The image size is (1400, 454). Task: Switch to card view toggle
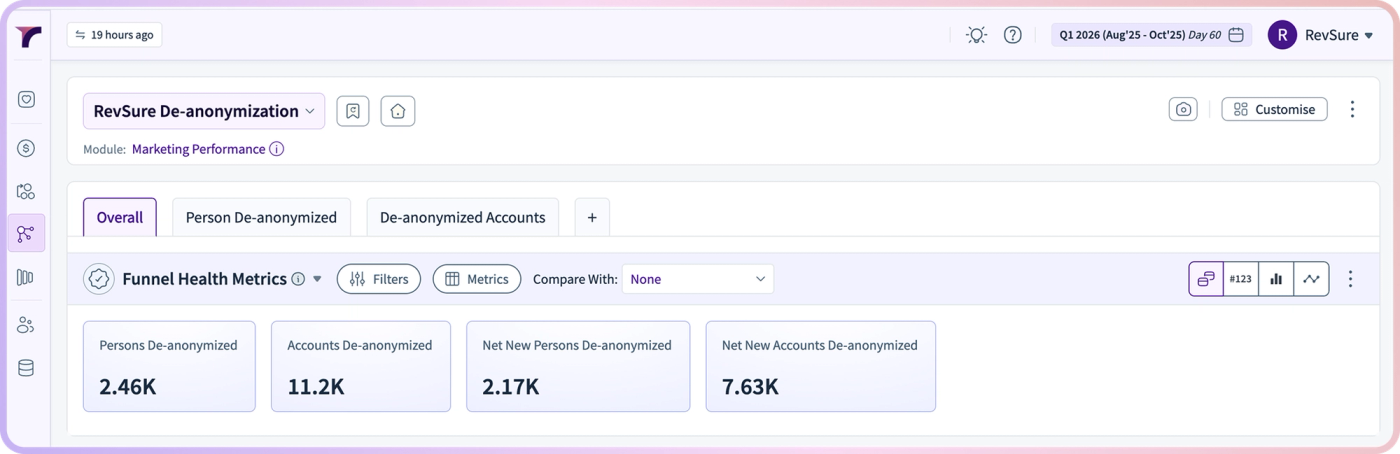pos(1206,279)
